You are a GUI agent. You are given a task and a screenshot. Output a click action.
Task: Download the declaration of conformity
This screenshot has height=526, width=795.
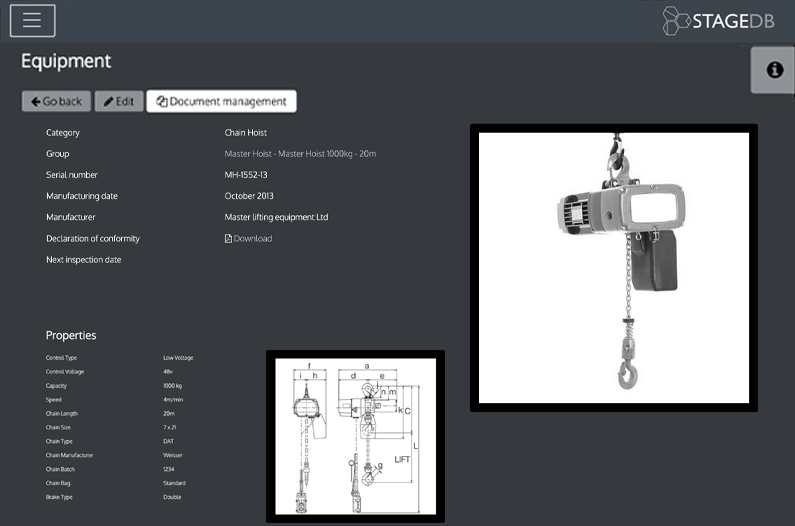pos(248,239)
